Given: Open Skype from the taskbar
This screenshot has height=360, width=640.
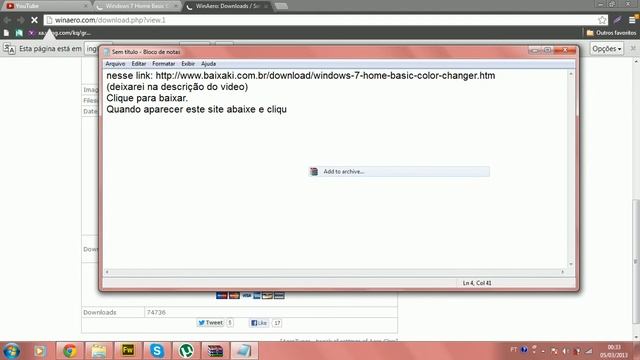Looking at the screenshot, I should point(157,351).
